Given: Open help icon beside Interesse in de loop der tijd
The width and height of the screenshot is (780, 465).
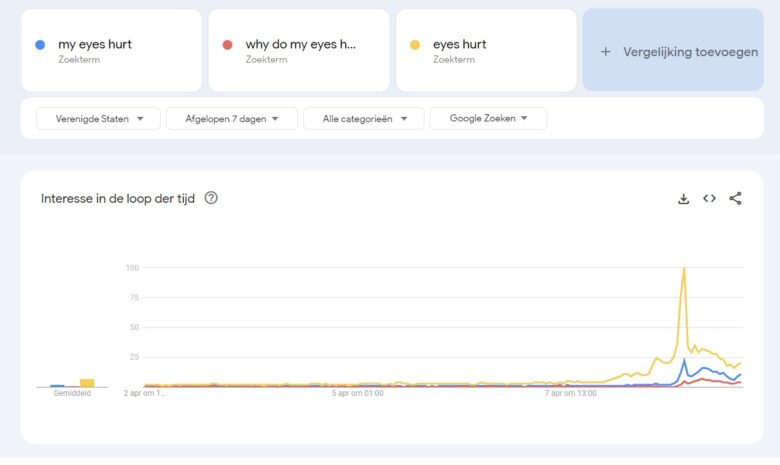Looking at the screenshot, I should pos(211,198).
